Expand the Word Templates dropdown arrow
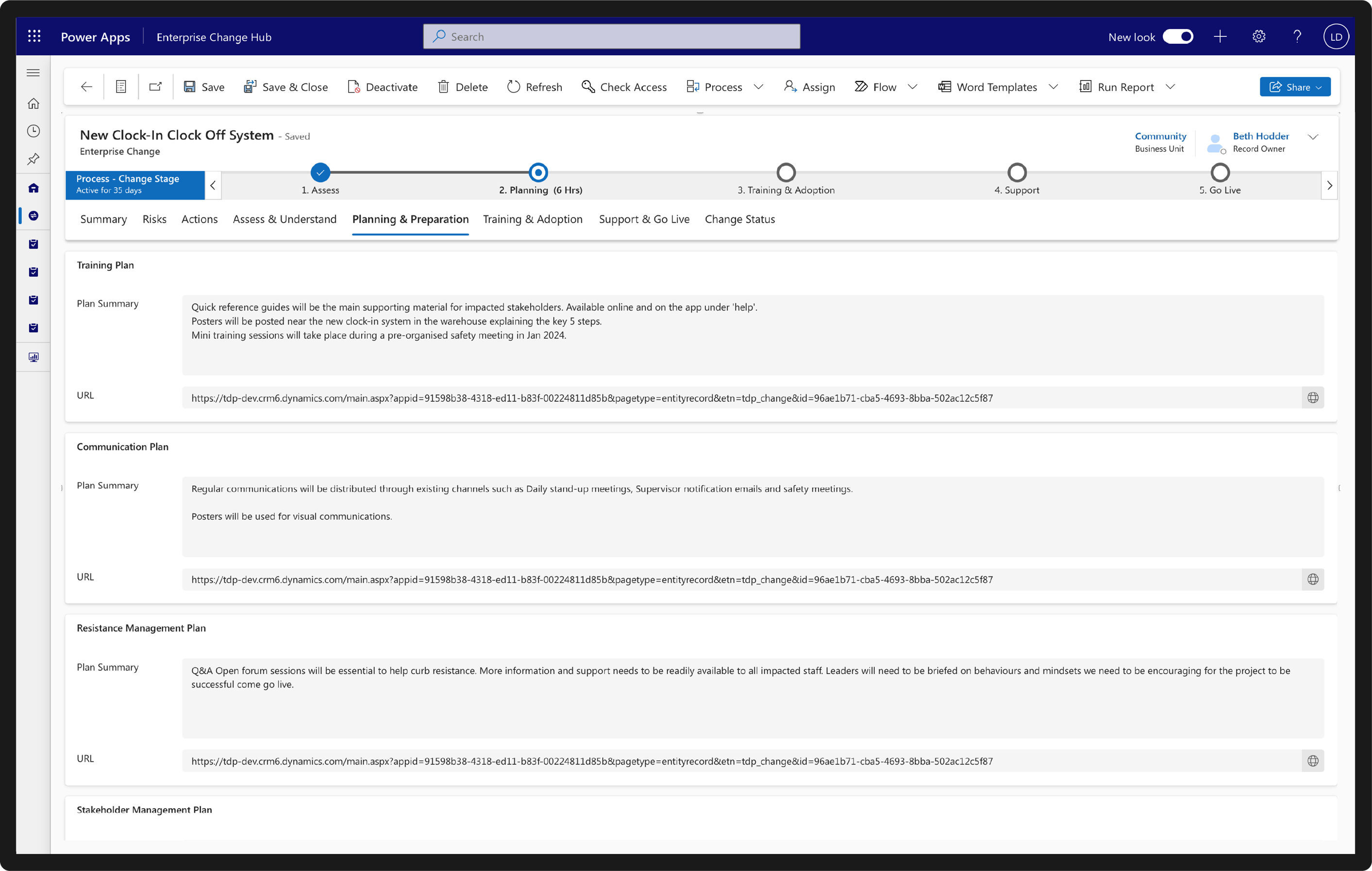1372x871 pixels. point(1053,86)
